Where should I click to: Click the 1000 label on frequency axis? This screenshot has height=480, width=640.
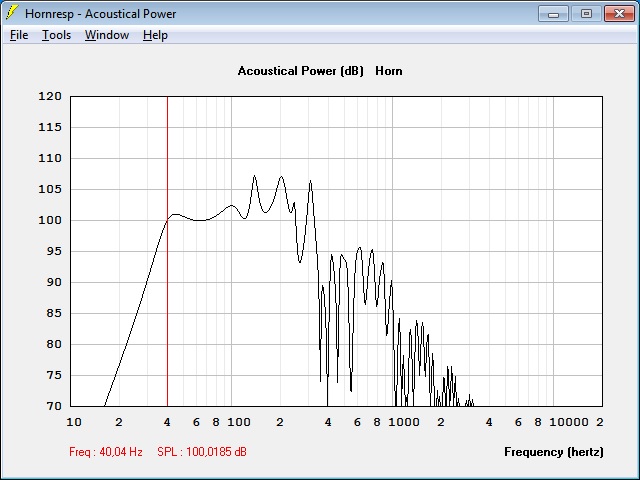coord(404,422)
